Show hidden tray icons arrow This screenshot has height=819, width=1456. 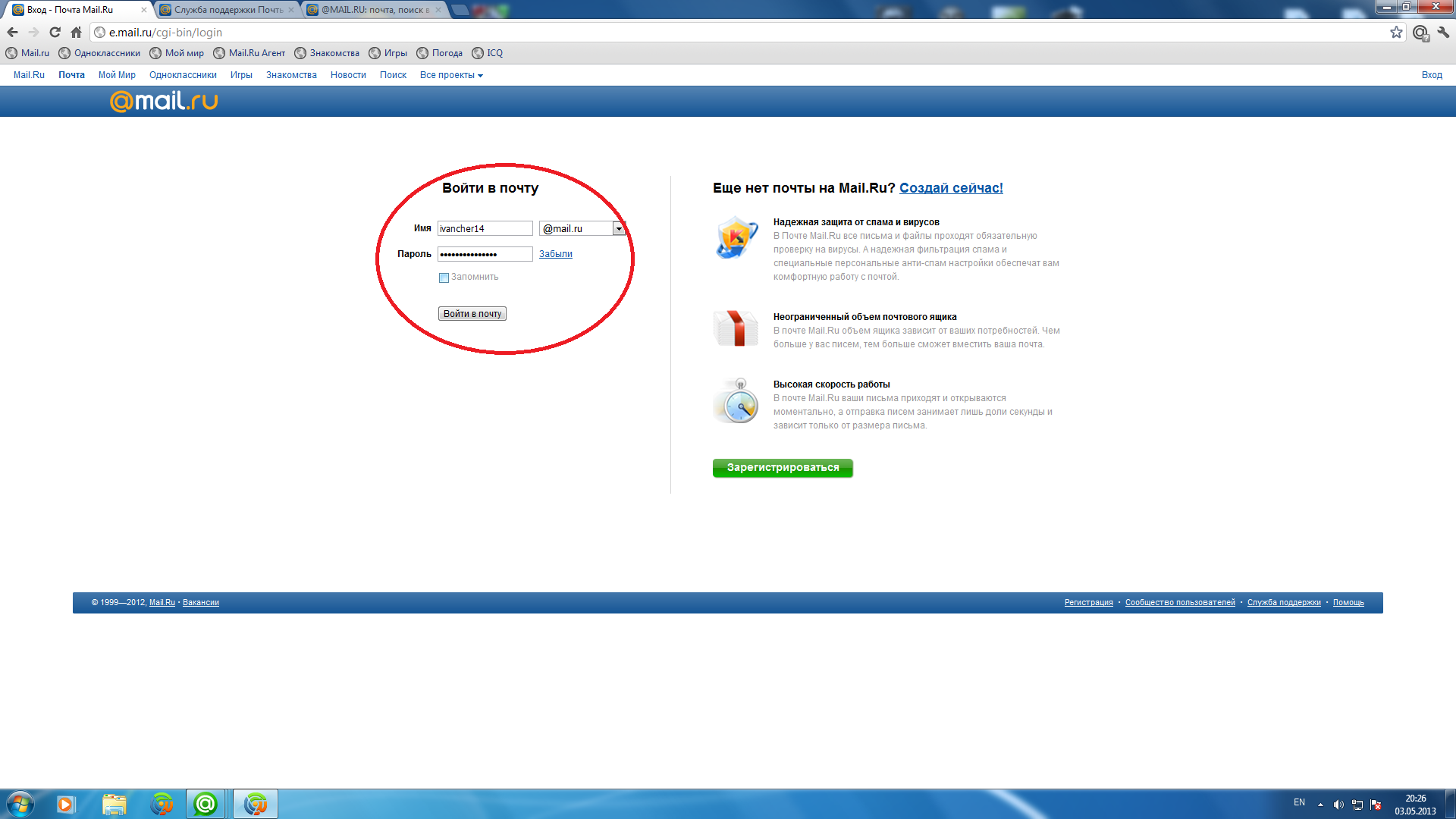pos(1320,805)
